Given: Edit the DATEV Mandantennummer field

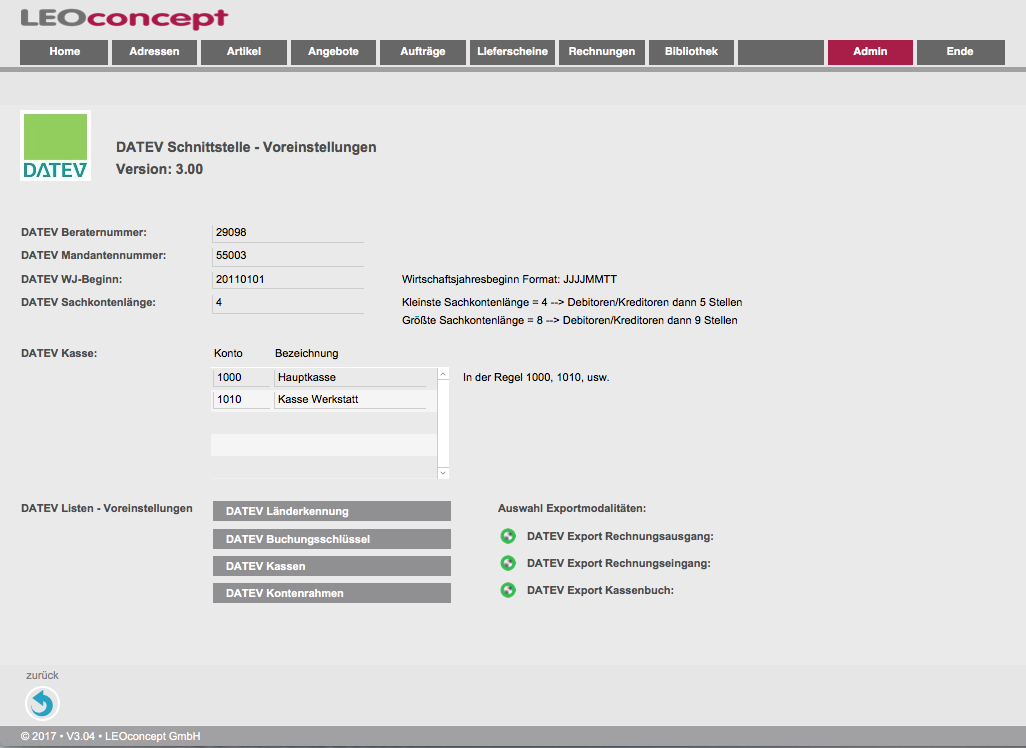Looking at the screenshot, I should click(x=288, y=256).
